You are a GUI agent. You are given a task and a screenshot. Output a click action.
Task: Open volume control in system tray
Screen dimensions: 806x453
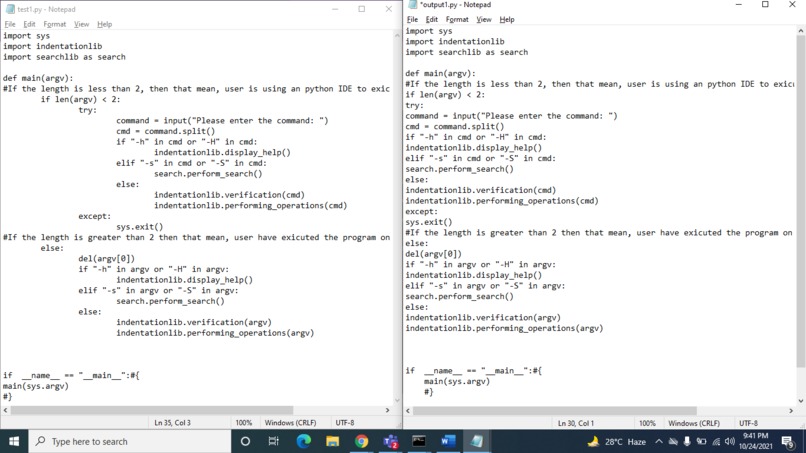click(x=729, y=441)
